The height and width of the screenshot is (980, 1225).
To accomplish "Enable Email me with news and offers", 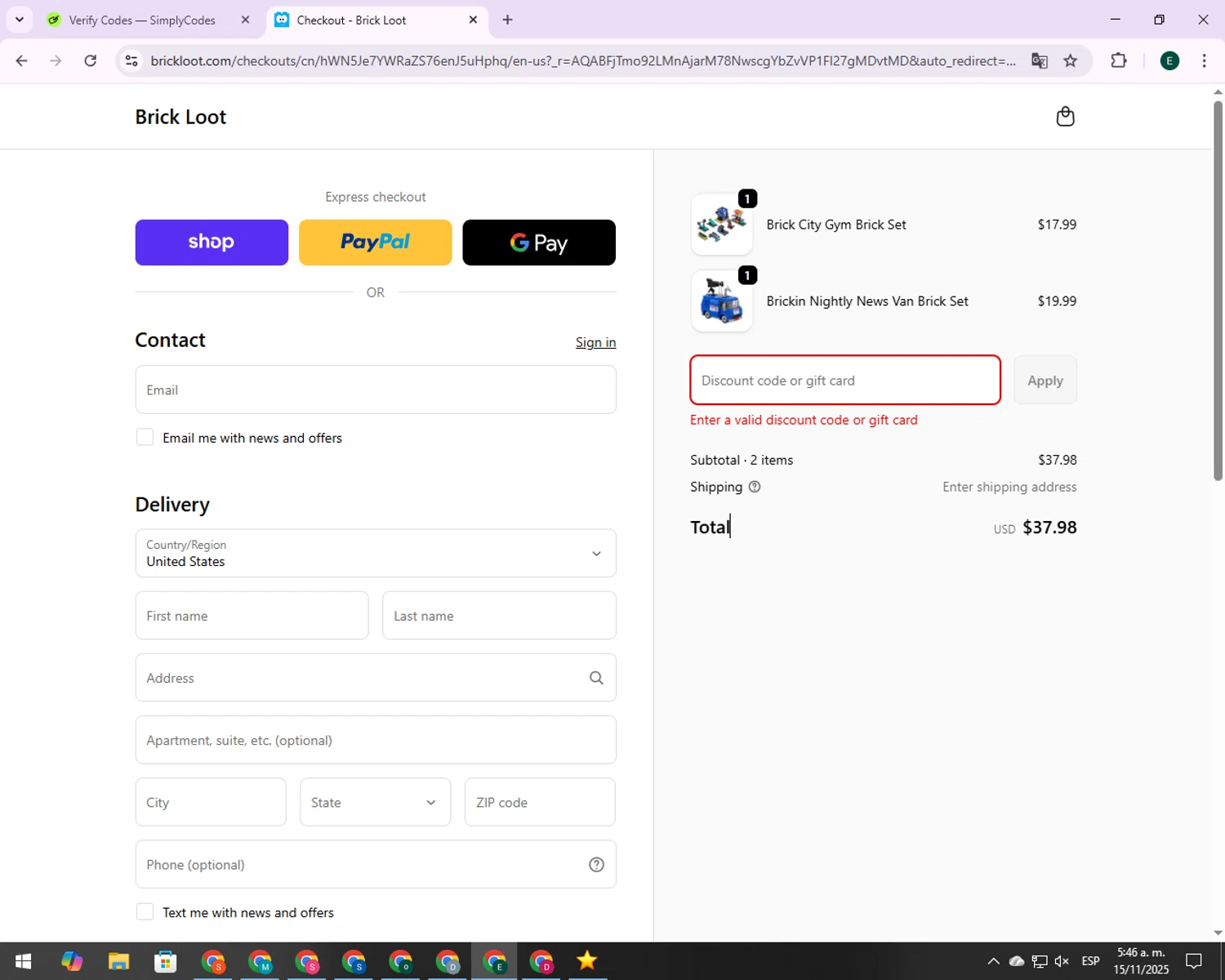I will (145, 437).
